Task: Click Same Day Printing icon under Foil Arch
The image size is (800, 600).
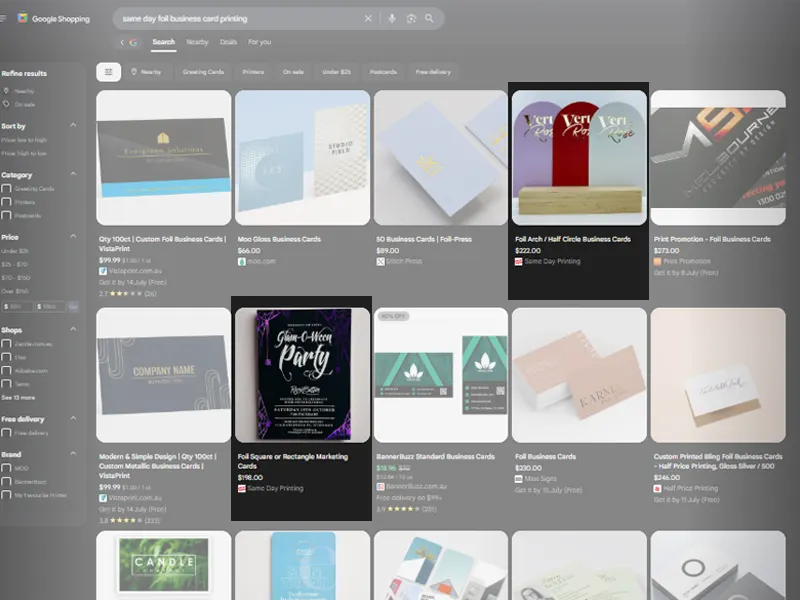Action: click(x=518, y=261)
